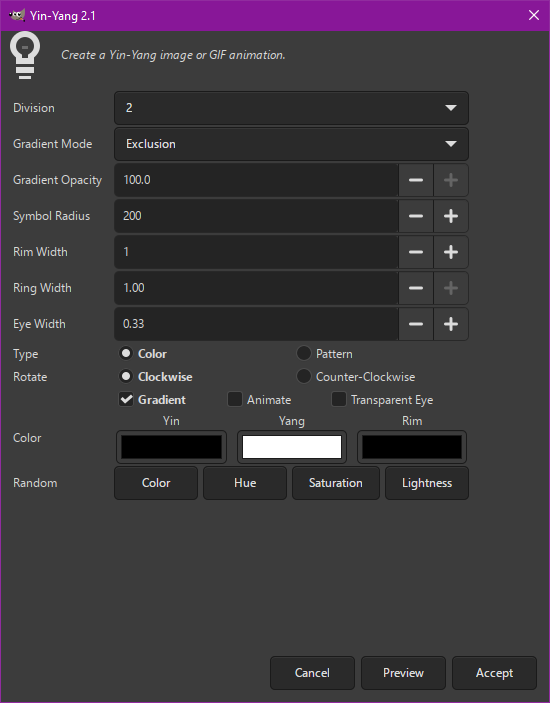Decrease Gradient Opacity with minus button
The image size is (550, 703).
[416, 180]
